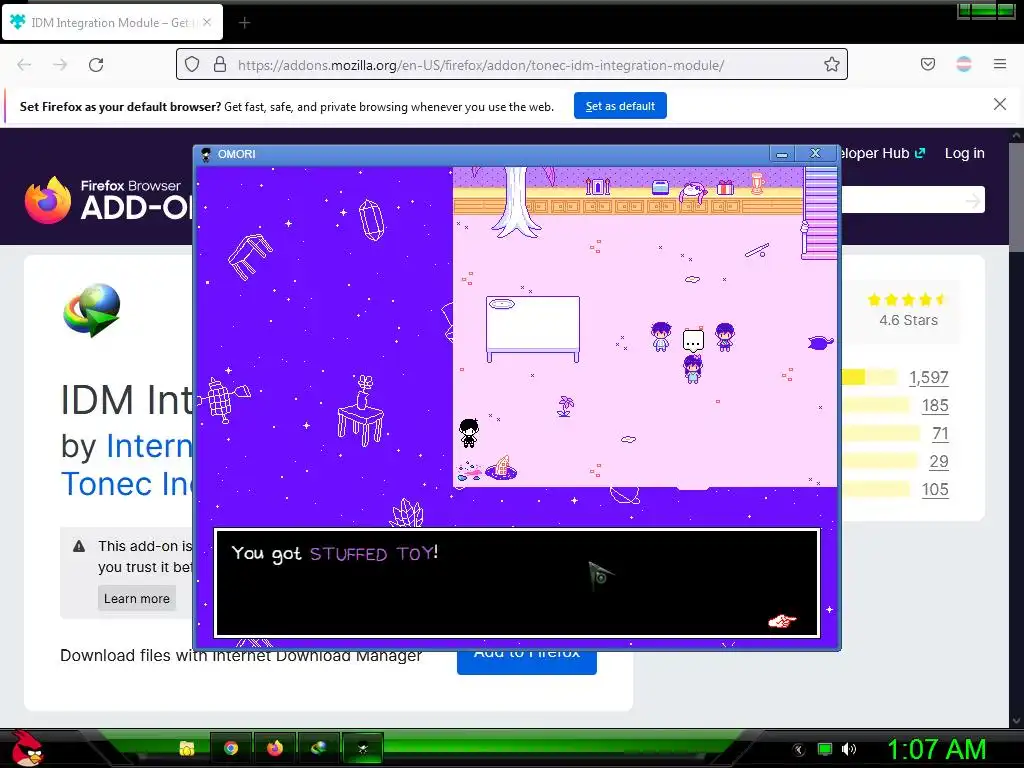Open the 29 two-star reviews link
Viewport: 1024px width, 768px height.
click(x=938, y=462)
